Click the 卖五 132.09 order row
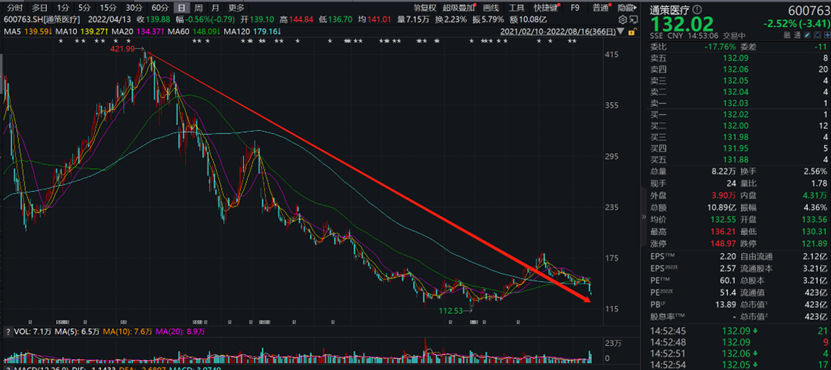This screenshot has height=370, width=831. click(738, 58)
